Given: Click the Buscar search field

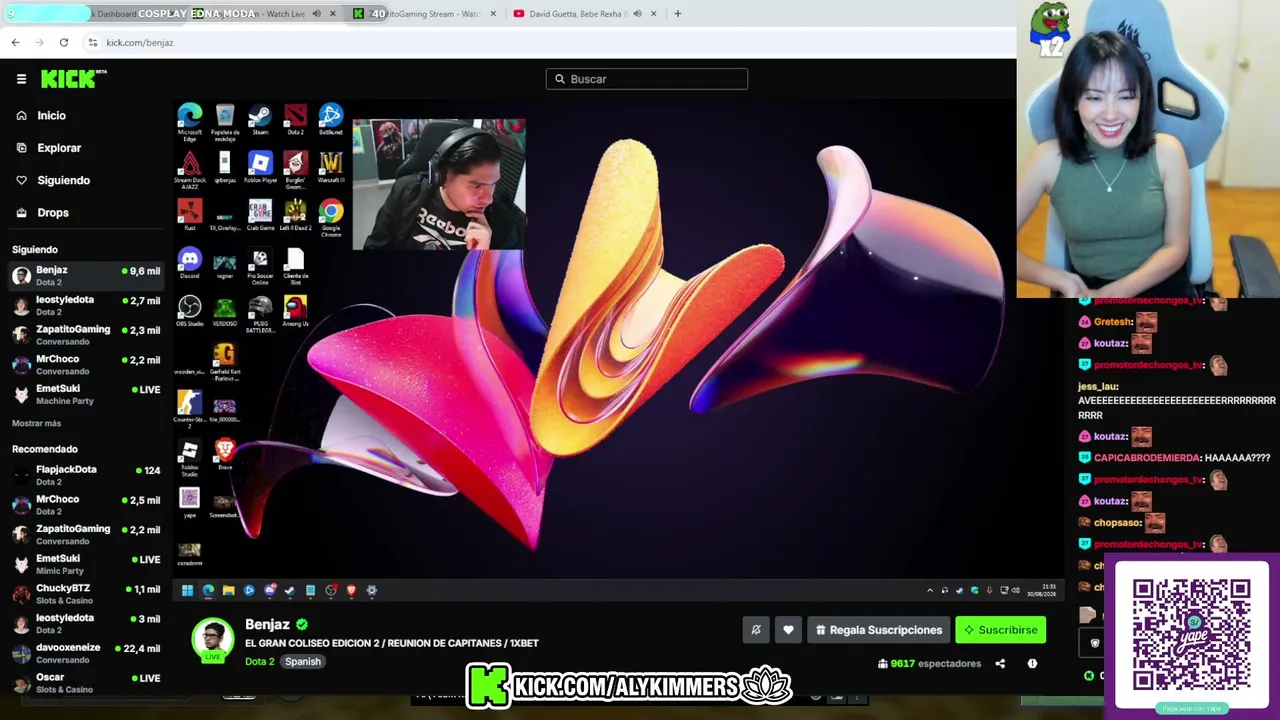Looking at the screenshot, I should pos(647,79).
